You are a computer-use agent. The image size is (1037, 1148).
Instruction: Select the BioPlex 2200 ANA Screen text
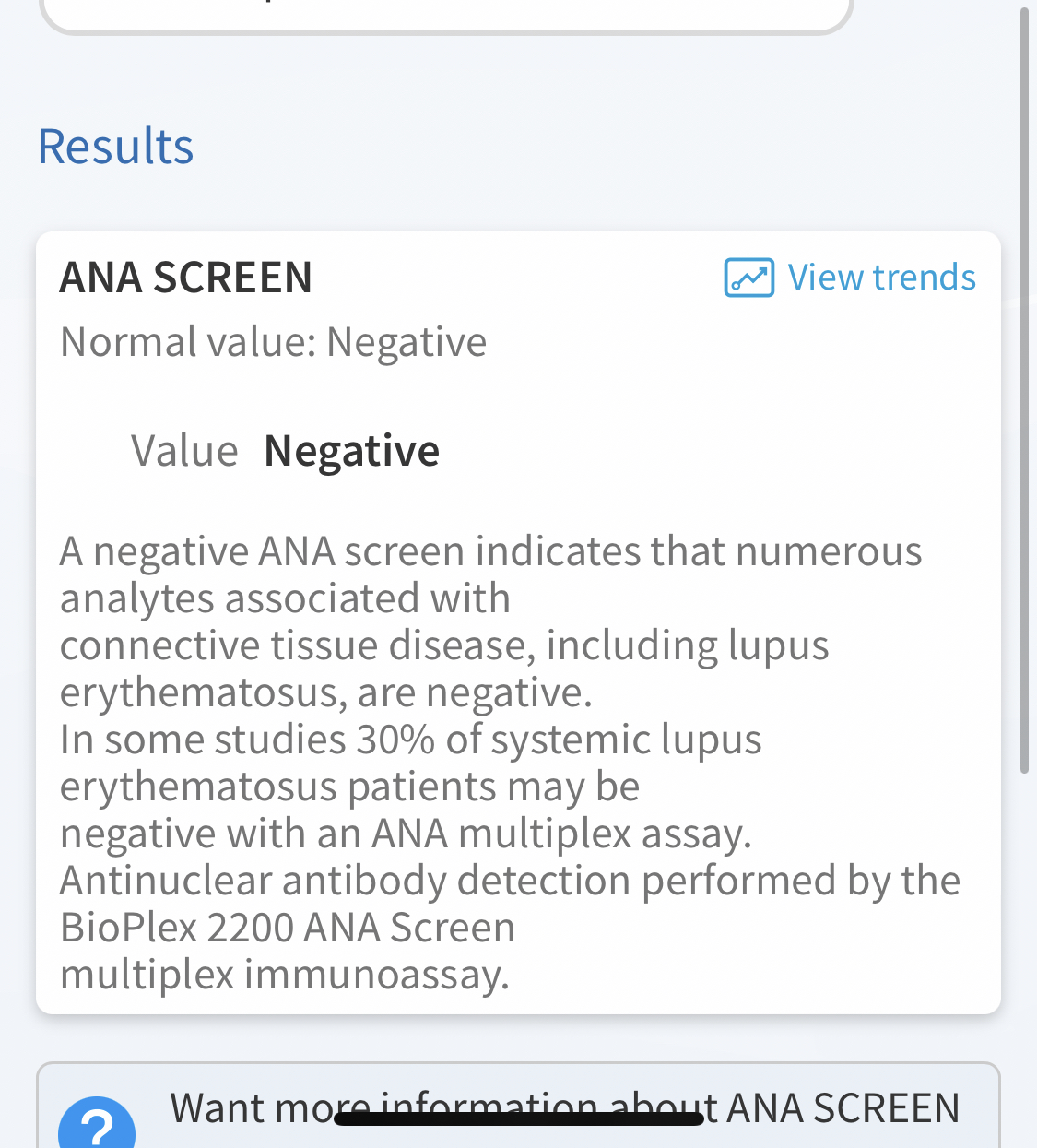(x=288, y=928)
